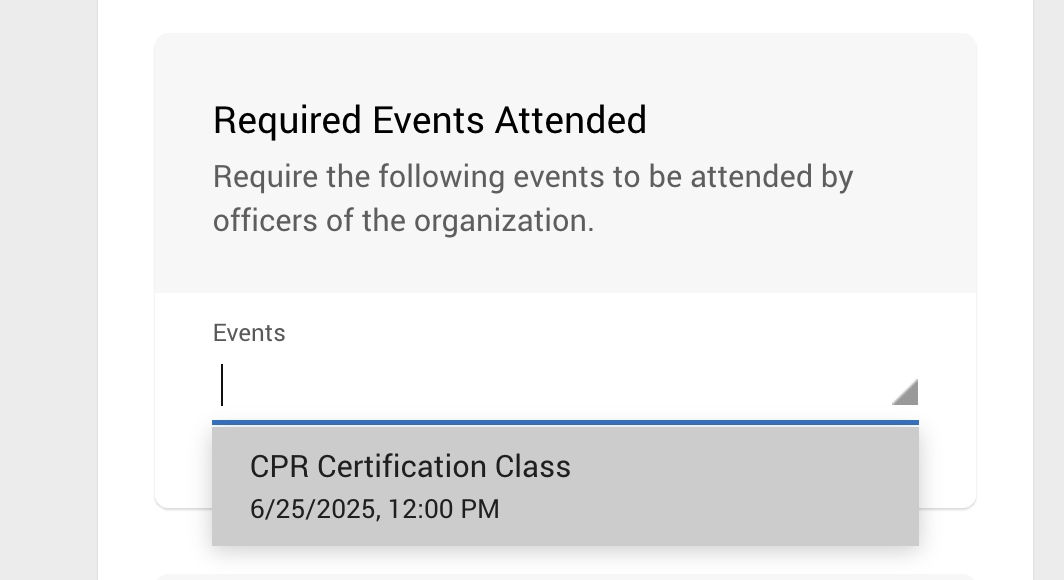
Task: Click the officers requirement description text
Action: point(533,199)
